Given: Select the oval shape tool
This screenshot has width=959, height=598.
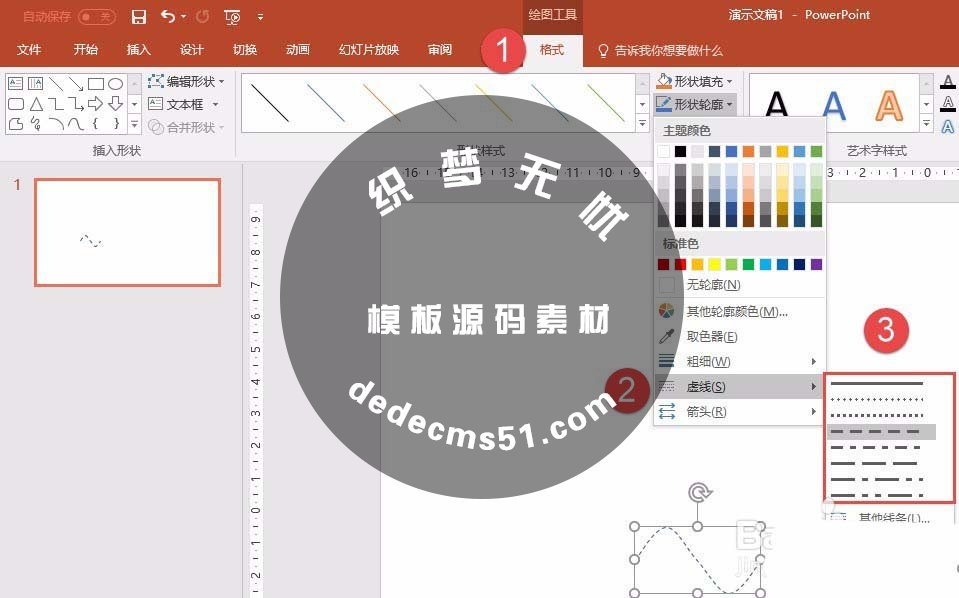Looking at the screenshot, I should coord(117,84).
